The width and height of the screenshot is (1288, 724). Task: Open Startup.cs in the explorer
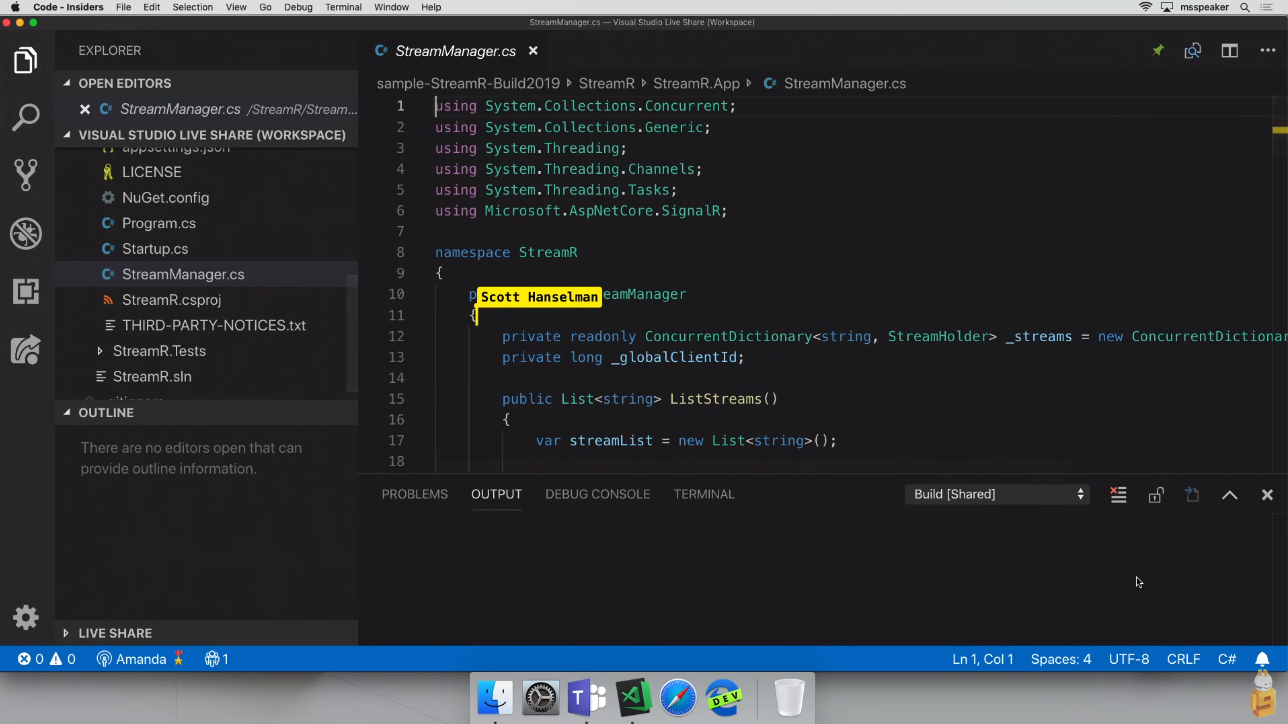[155, 249]
